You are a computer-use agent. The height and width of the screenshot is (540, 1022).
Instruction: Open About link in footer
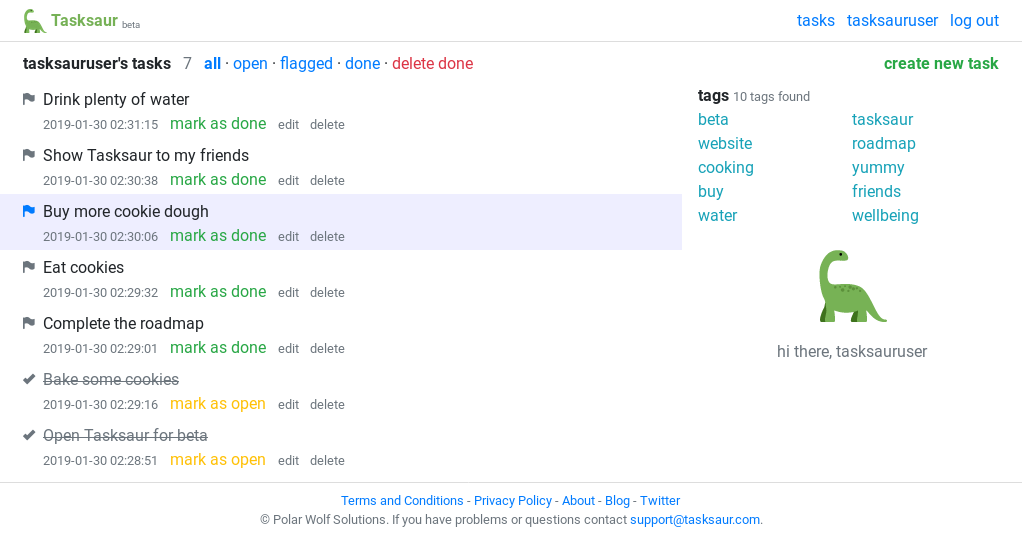point(578,501)
